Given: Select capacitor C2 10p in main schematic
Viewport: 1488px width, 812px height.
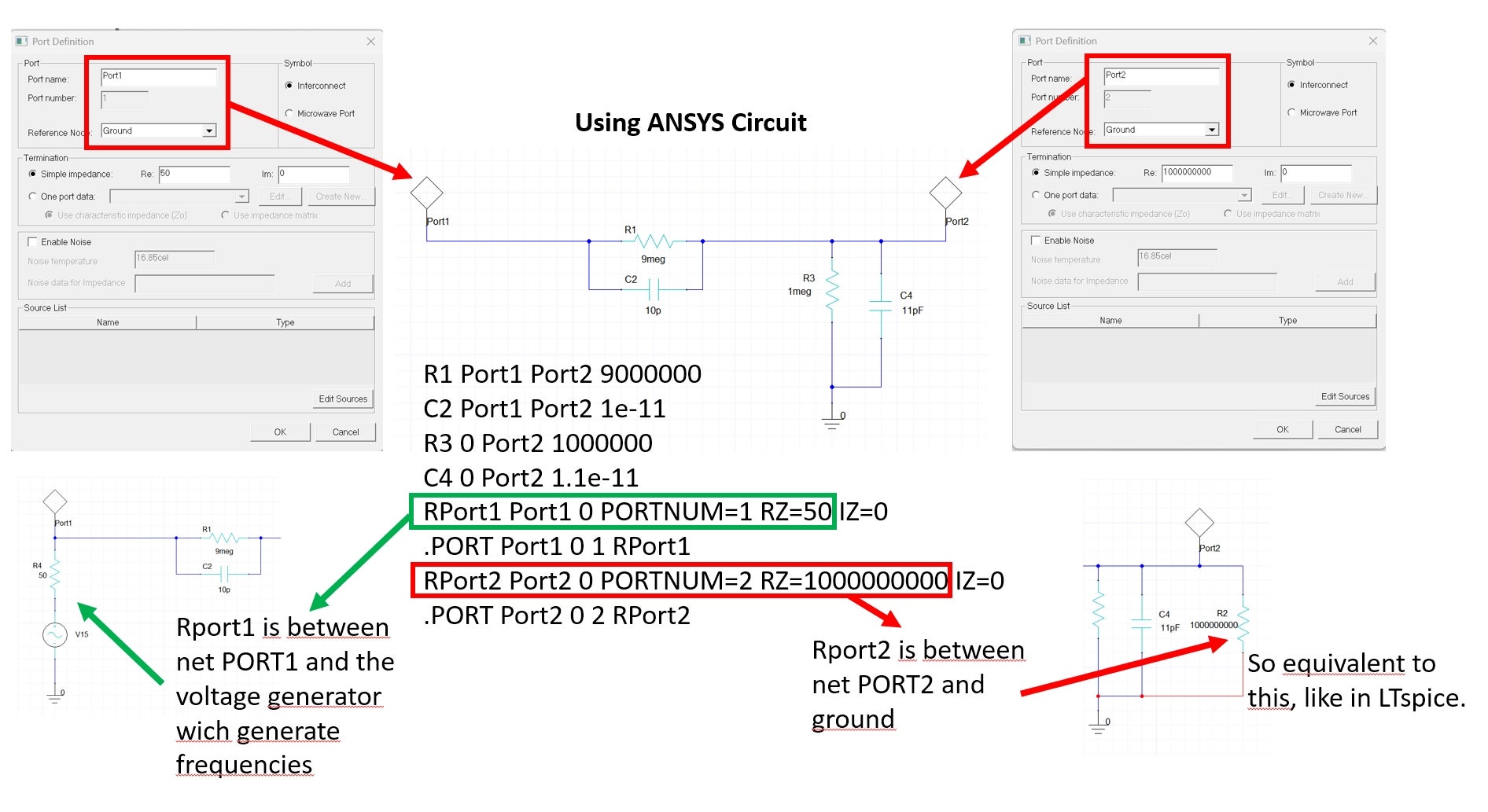Looking at the screenshot, I should coord(653,291).
